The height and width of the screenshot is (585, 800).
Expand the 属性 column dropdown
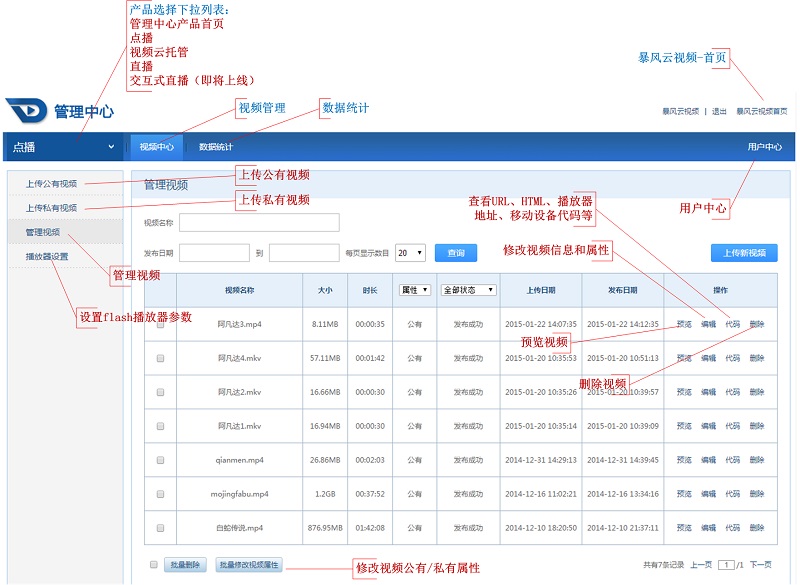tap(413, 289)
